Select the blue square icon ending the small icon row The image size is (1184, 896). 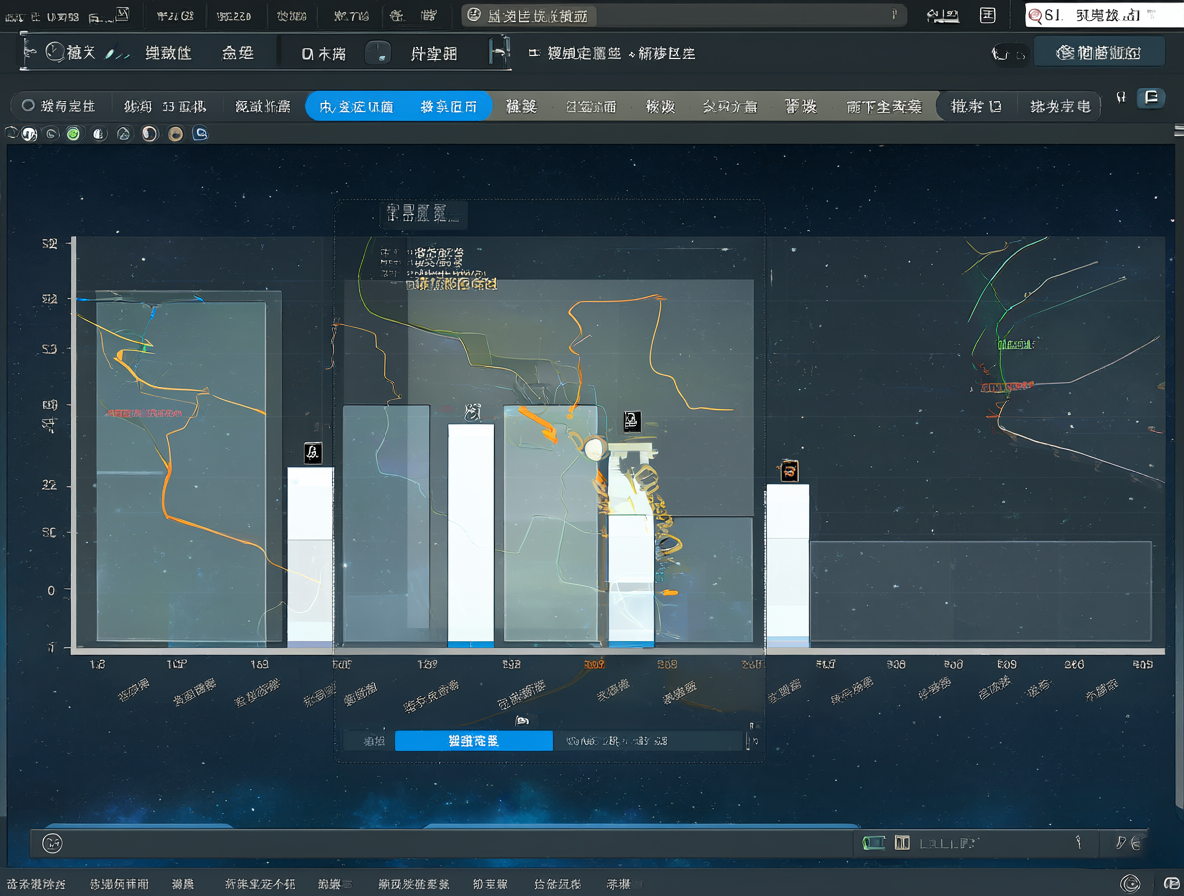200,134
